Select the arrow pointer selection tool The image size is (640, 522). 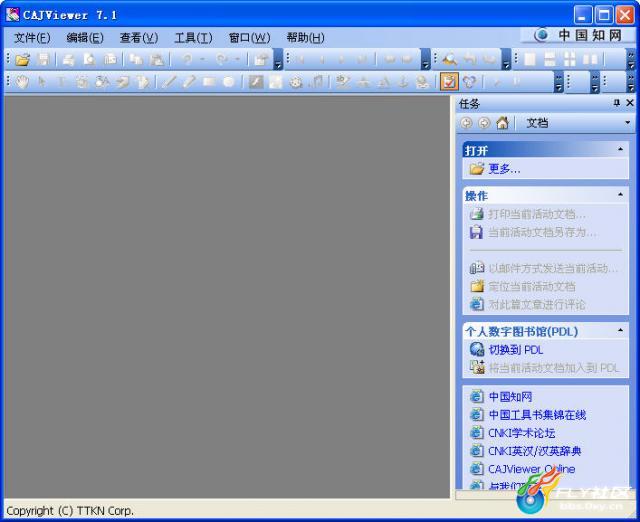[42, 82]
